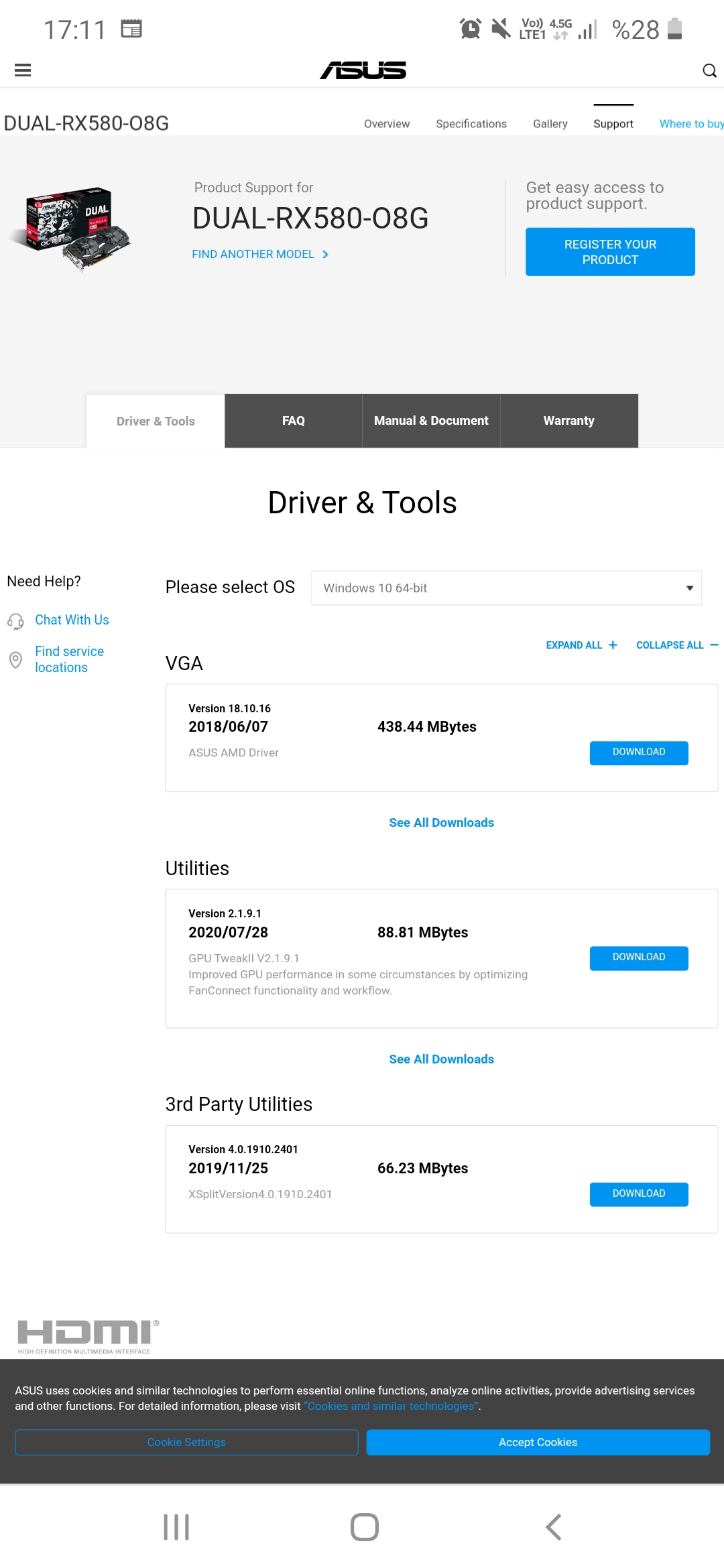Tap Android back arrow
The width and height of the screenshot is (724, 1568).
[553, 1527]
